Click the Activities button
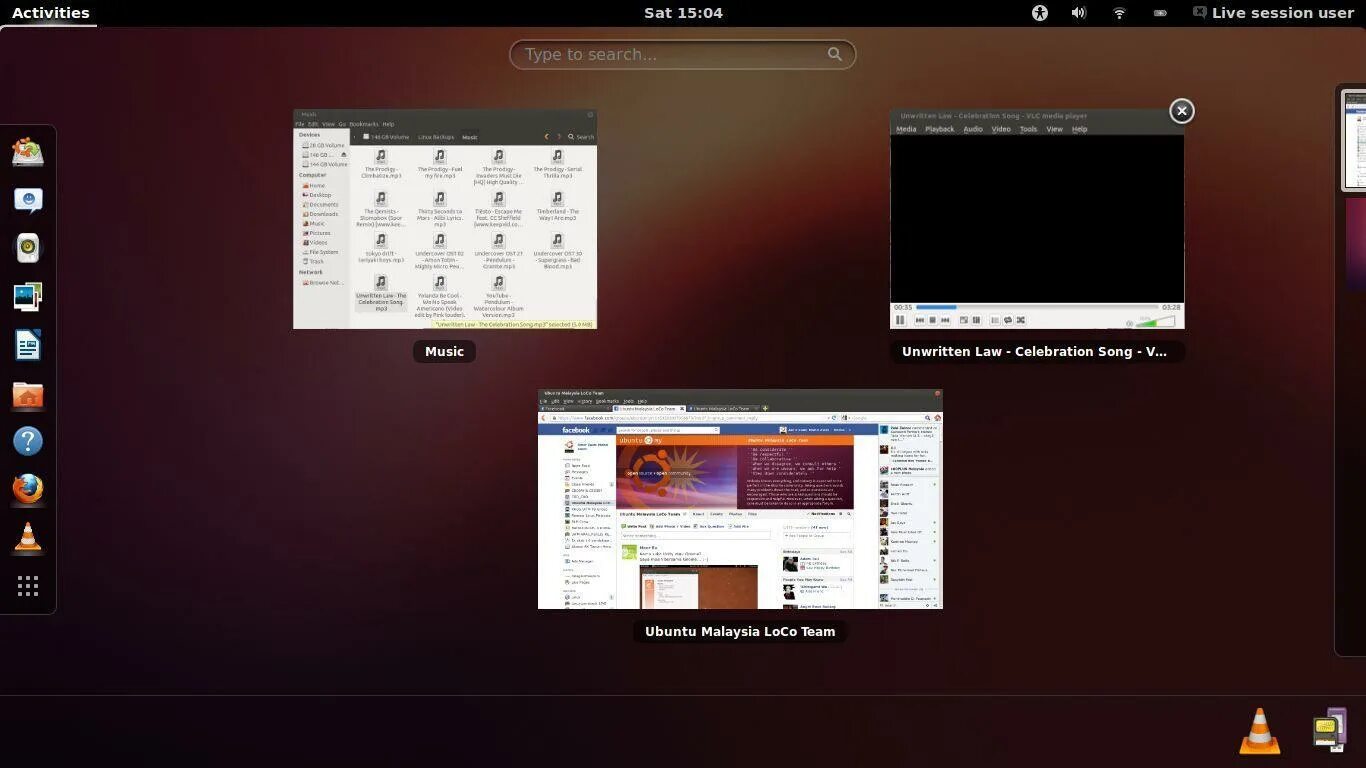 point(50,13)
